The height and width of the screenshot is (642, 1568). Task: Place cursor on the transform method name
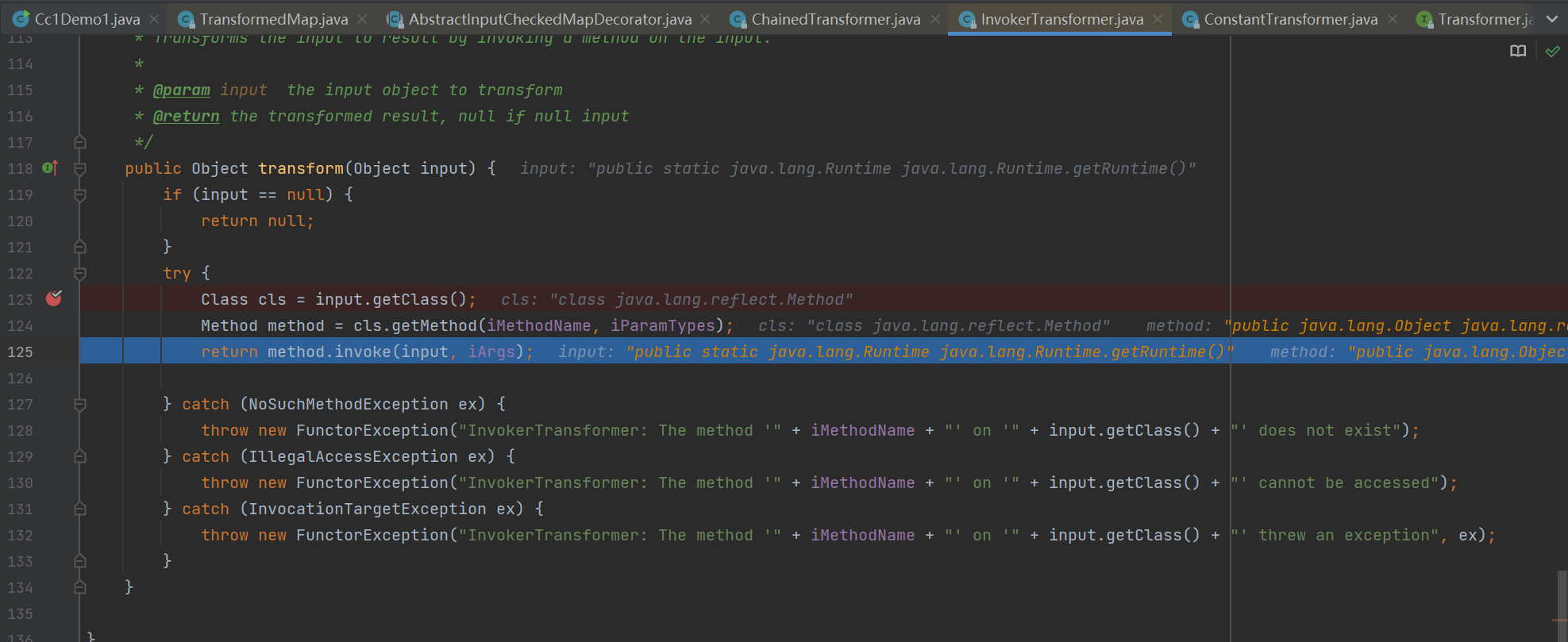click(301, 168)
